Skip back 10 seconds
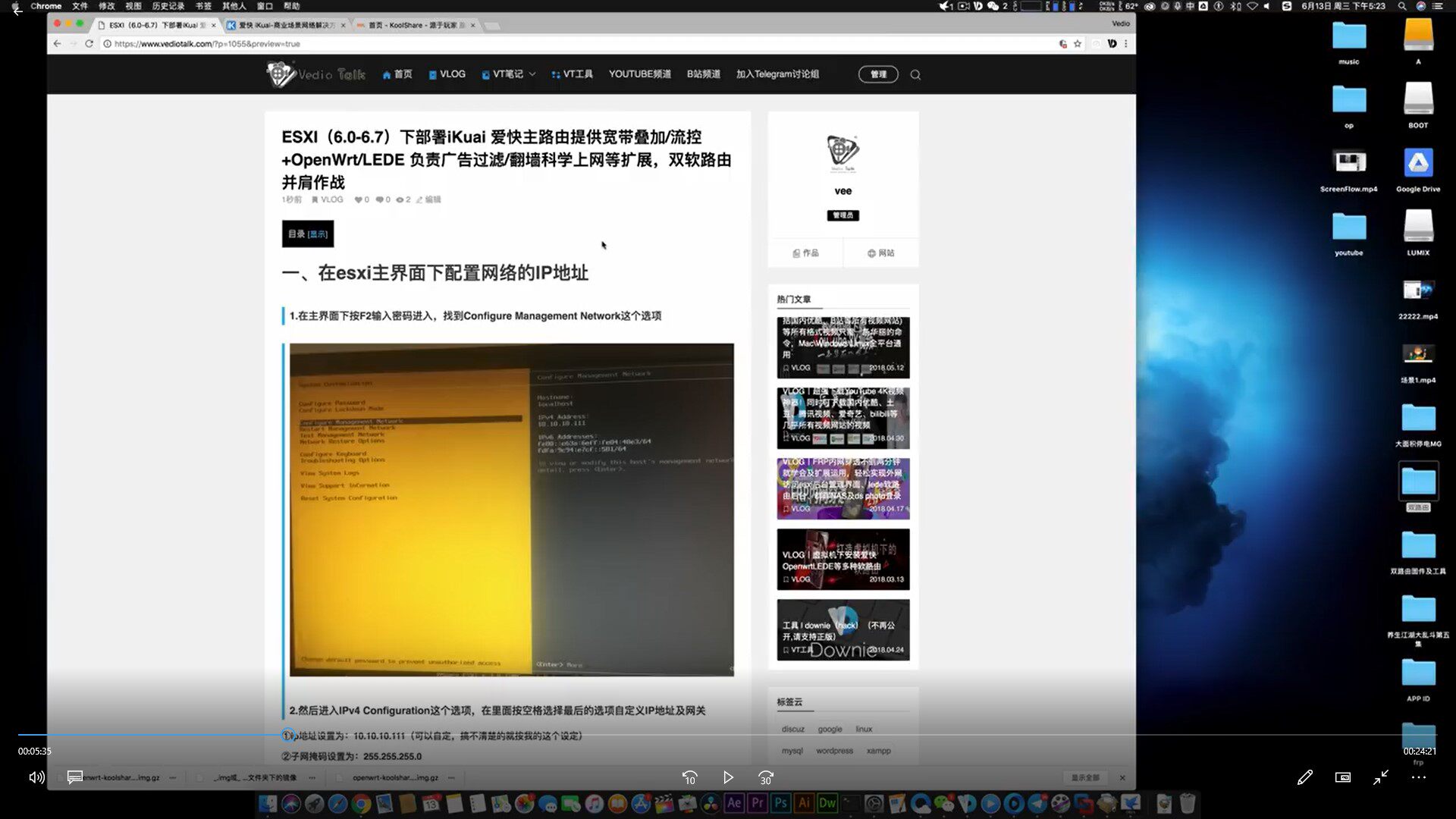The height and width of the screenshot is (819, 1456). 689,777
